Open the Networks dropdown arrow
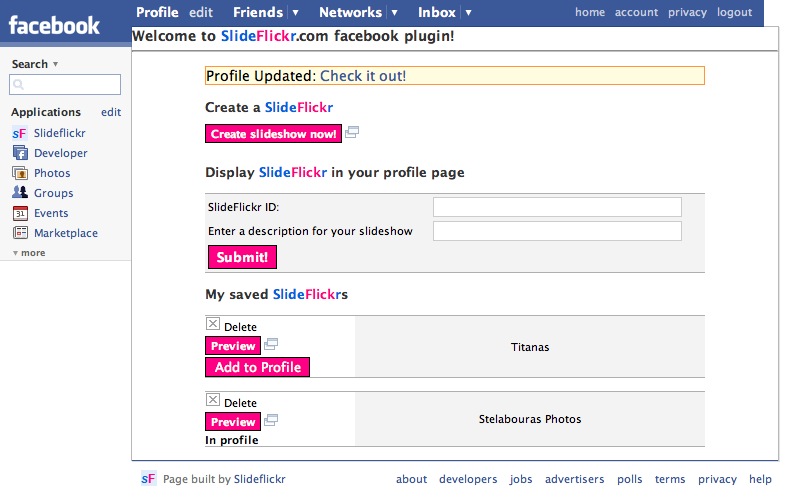Image resolution: width=787 pixels, height=498 pixels. pos(394,13)
